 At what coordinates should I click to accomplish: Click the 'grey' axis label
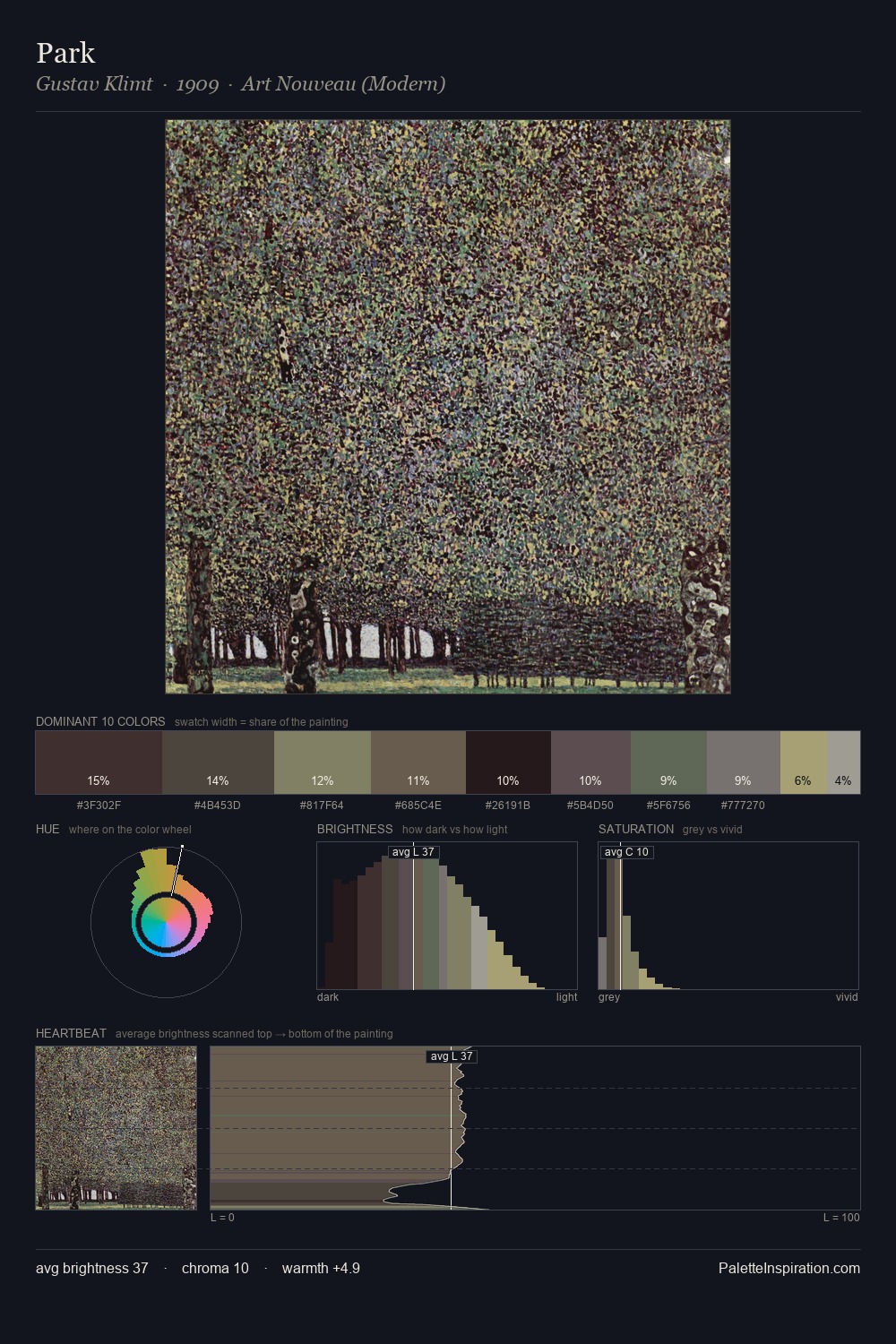(x=609, y=996)
